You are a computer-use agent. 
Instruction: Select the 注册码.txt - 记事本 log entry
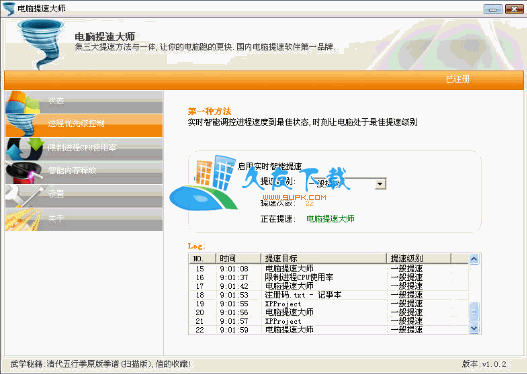(302, 295)
